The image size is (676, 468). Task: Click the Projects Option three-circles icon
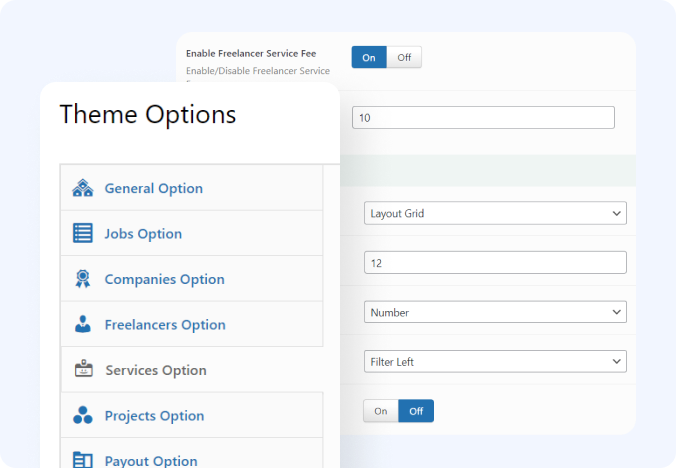(x=83, y=415)
